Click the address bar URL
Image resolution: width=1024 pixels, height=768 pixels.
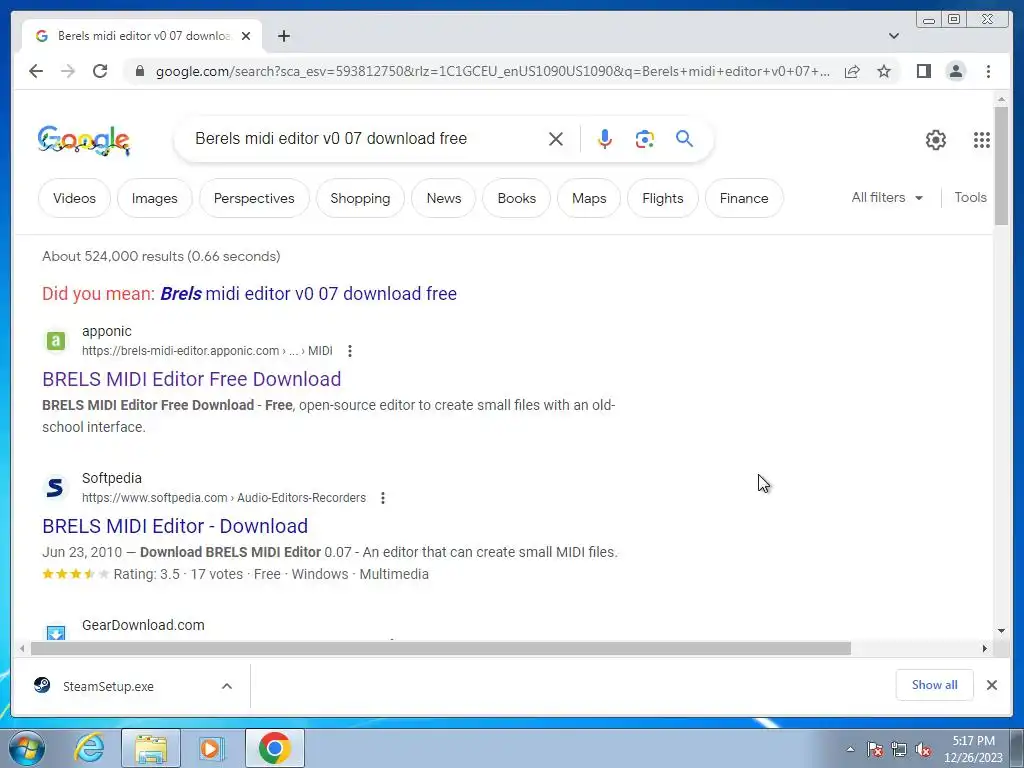click(493, 71)
